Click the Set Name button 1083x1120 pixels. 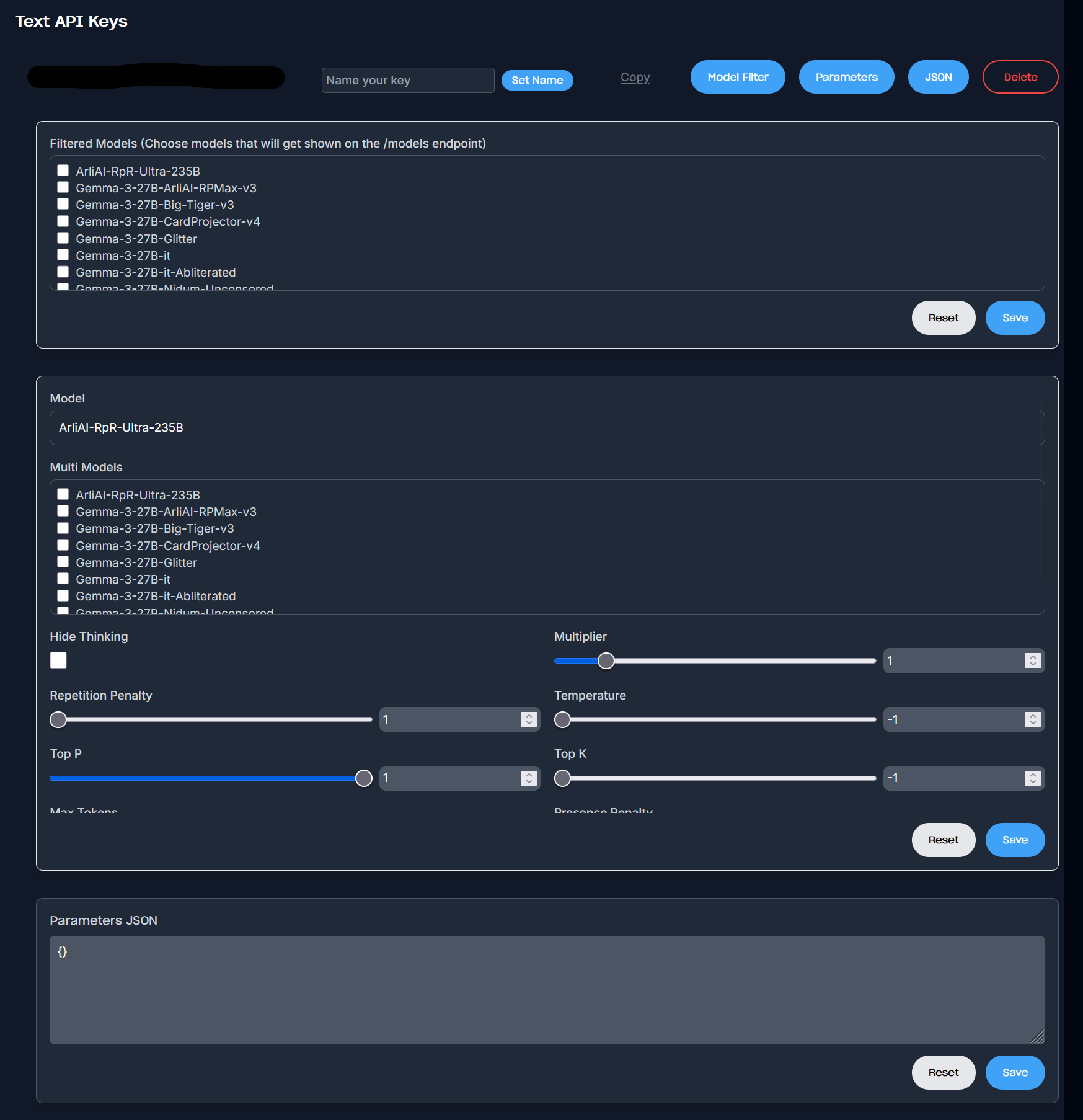(x=537, y=80)
